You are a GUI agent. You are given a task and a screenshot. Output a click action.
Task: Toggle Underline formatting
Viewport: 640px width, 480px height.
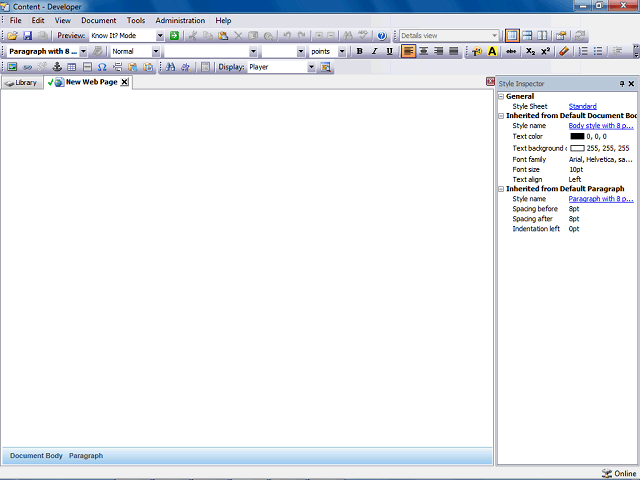(389, 51)
